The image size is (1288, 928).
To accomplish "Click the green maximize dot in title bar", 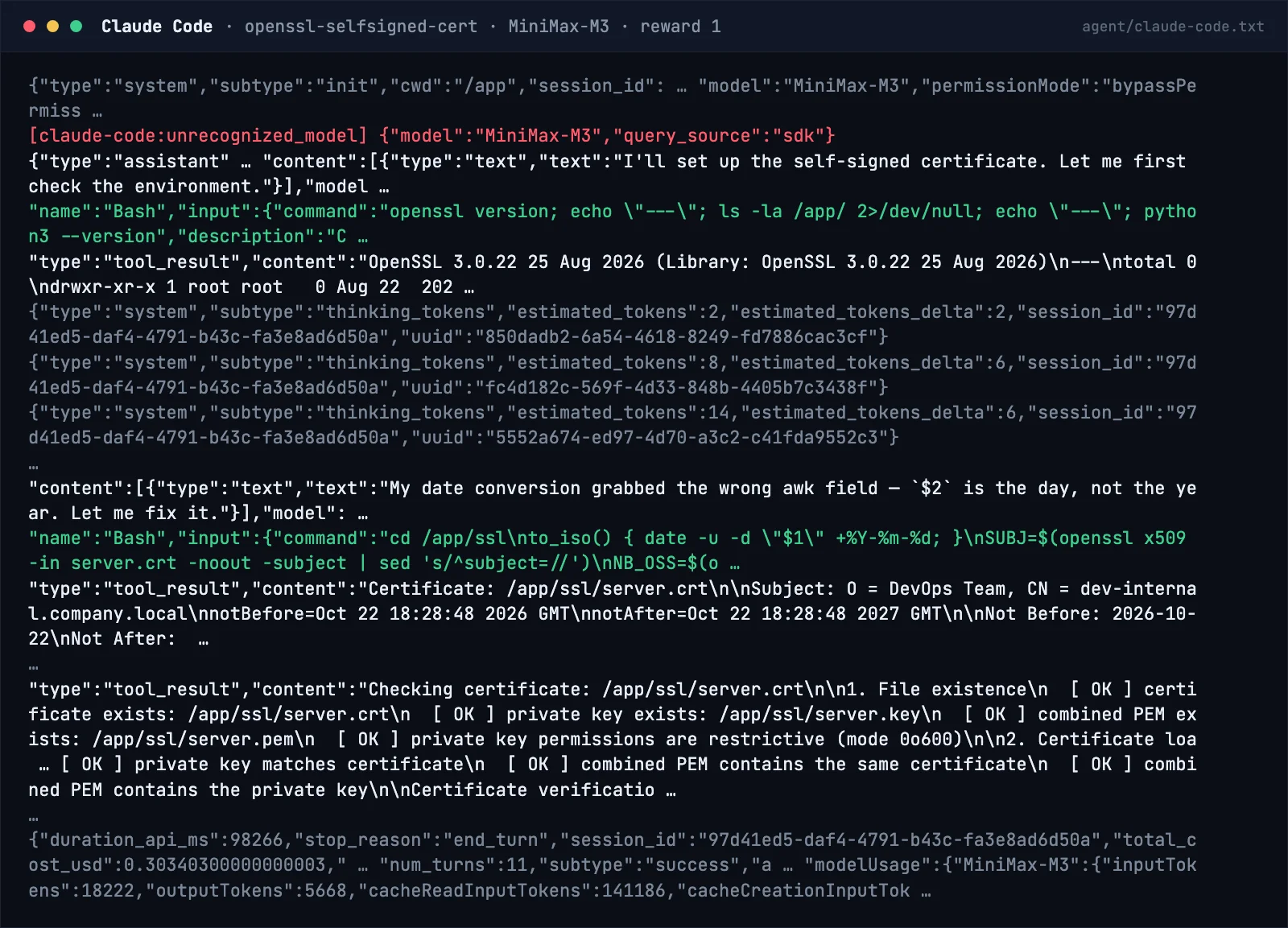I will coord(76,27).
